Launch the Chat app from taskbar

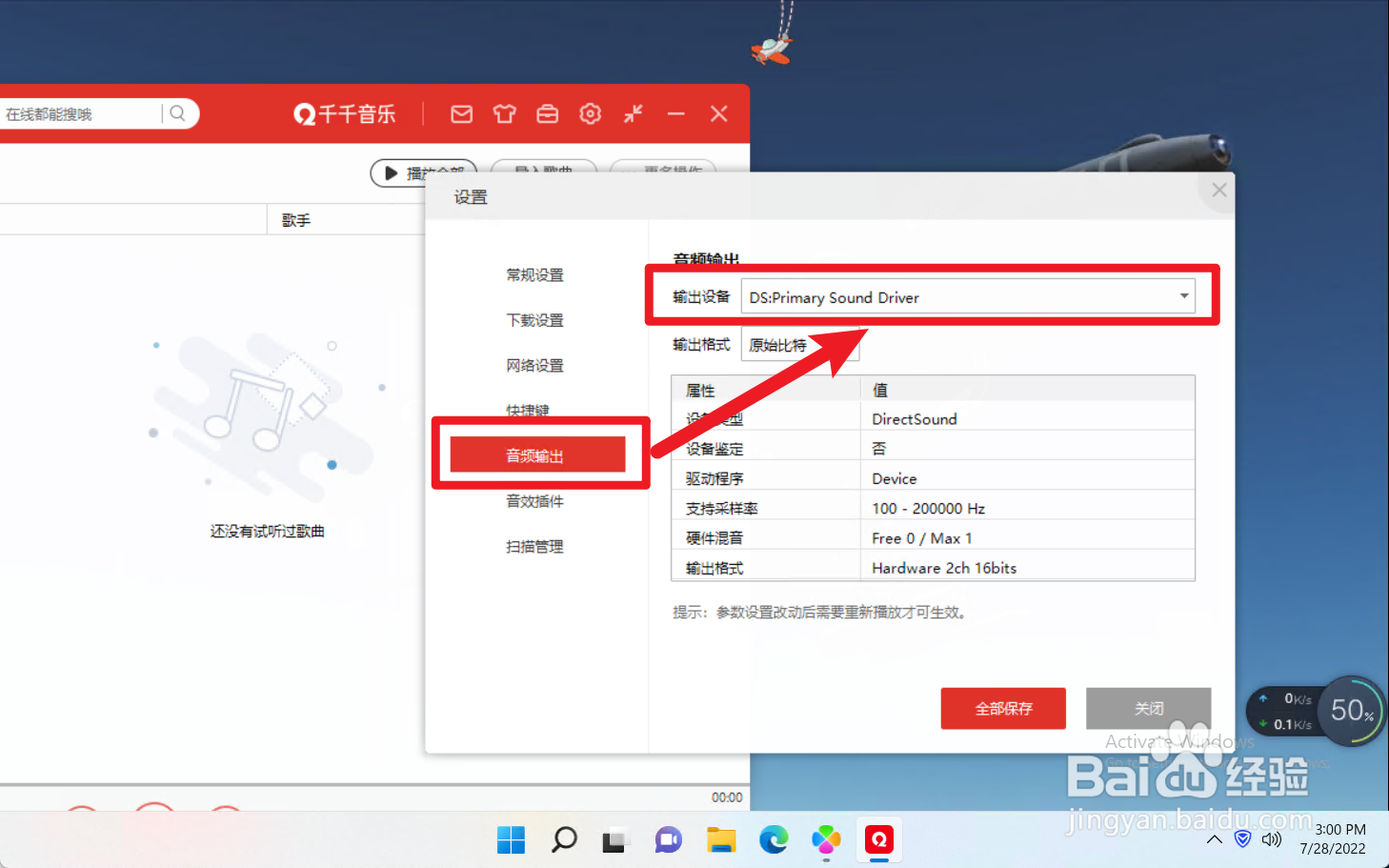[669, 840]
